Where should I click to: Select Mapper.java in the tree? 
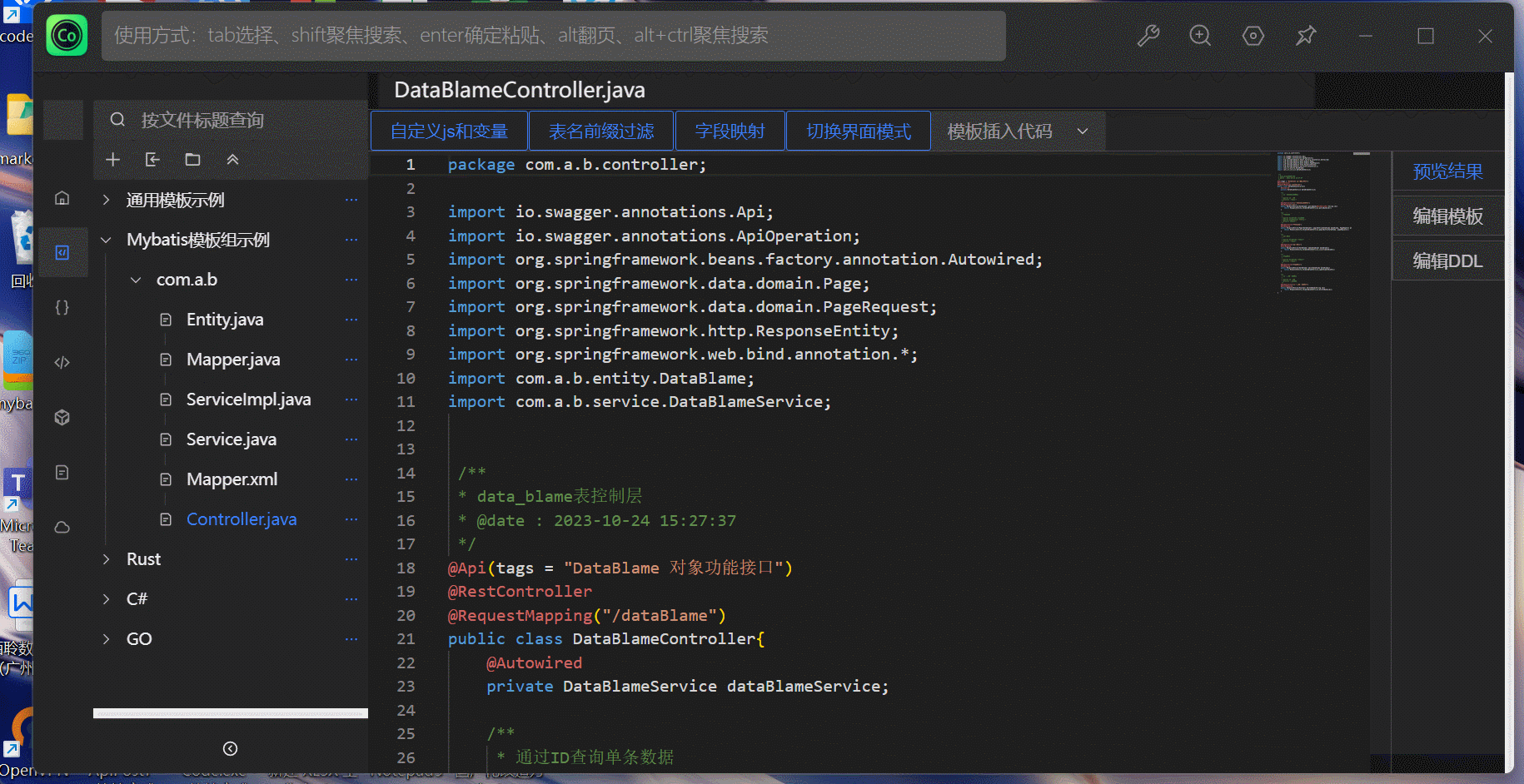[233, 360]
